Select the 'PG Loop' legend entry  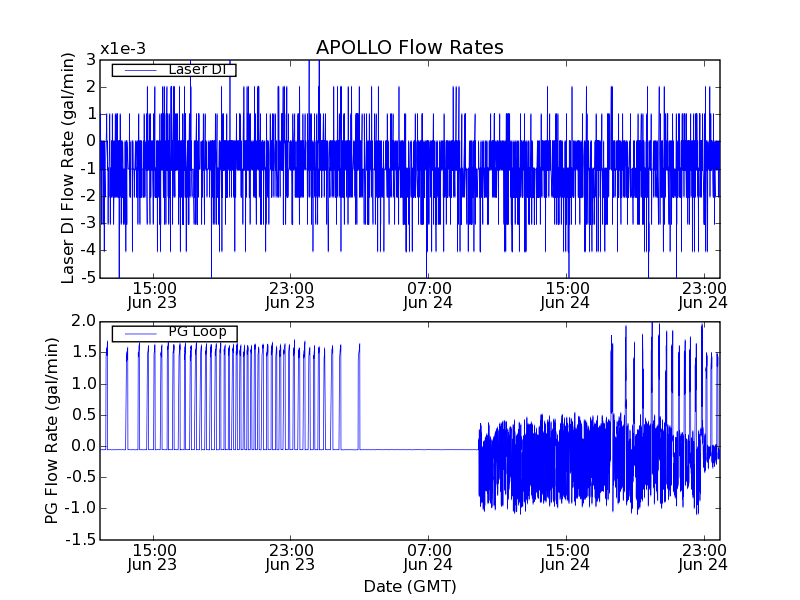coord(174,333)
